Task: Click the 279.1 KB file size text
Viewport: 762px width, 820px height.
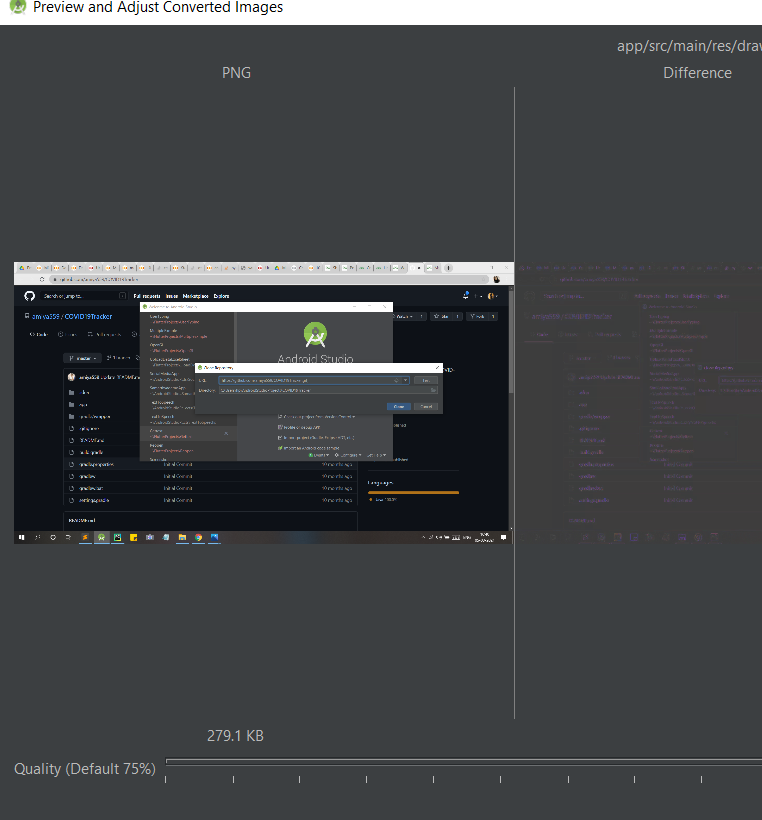Action: tap(235, 736)
